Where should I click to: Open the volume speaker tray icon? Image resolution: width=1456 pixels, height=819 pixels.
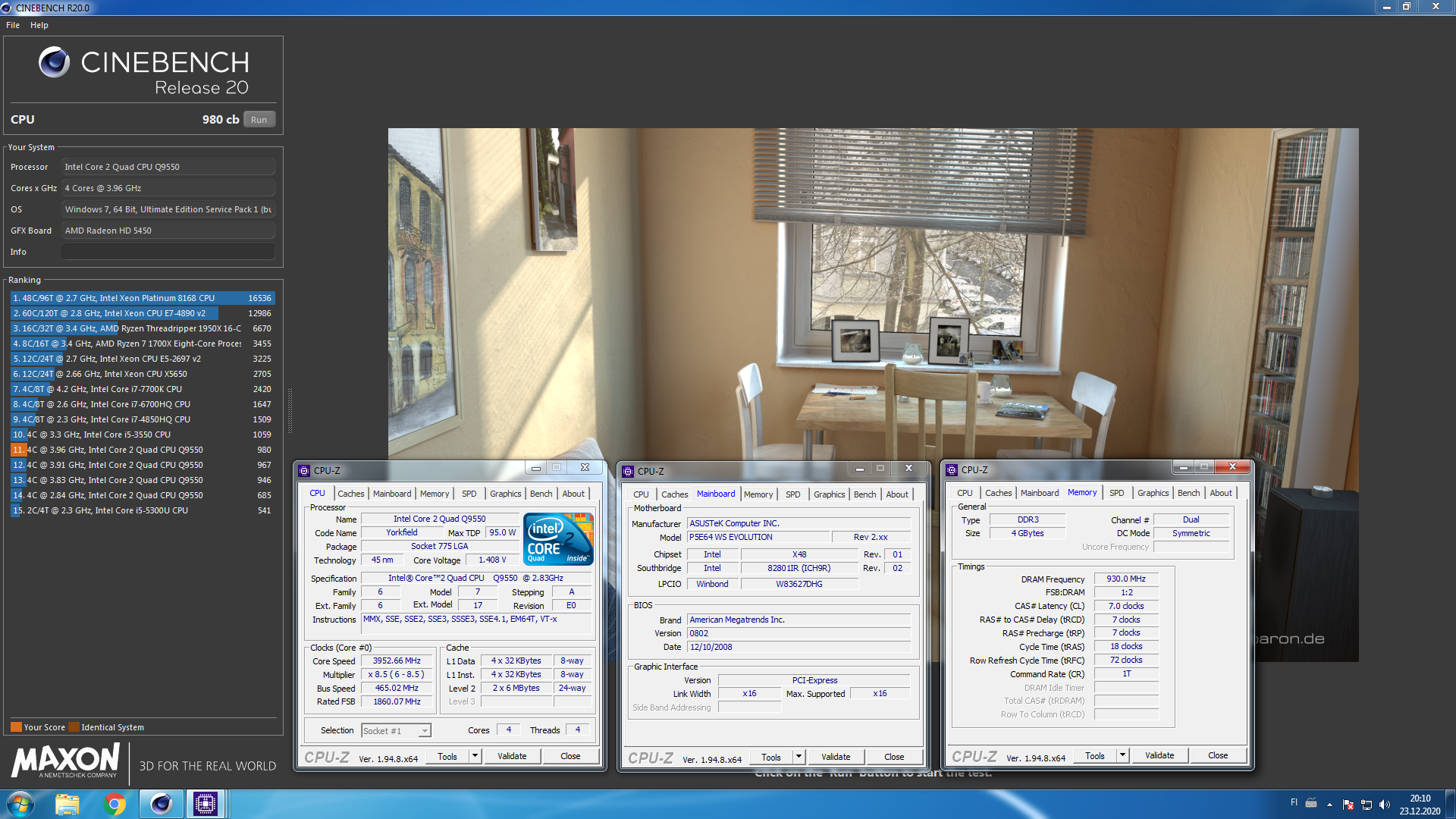[1385, 805]
